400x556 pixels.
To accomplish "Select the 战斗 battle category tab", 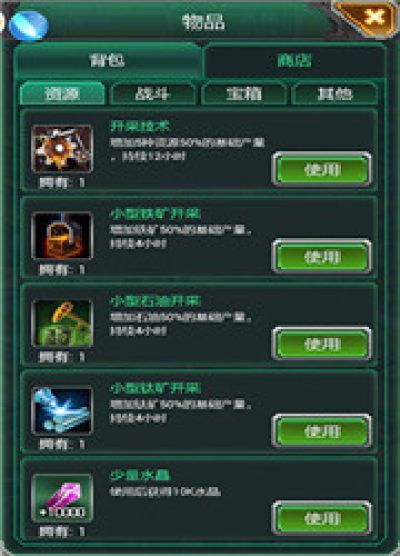I will click(x=153, y=94).
